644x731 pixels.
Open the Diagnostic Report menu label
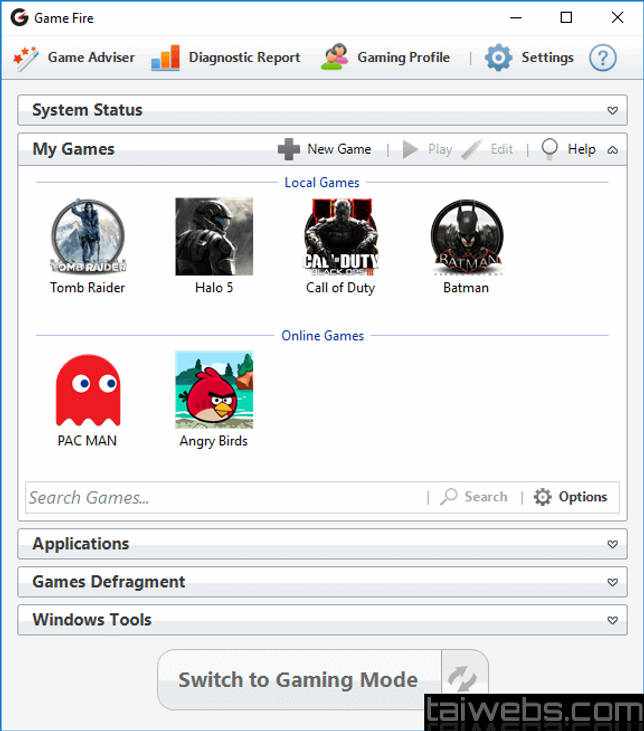[244, 57]
